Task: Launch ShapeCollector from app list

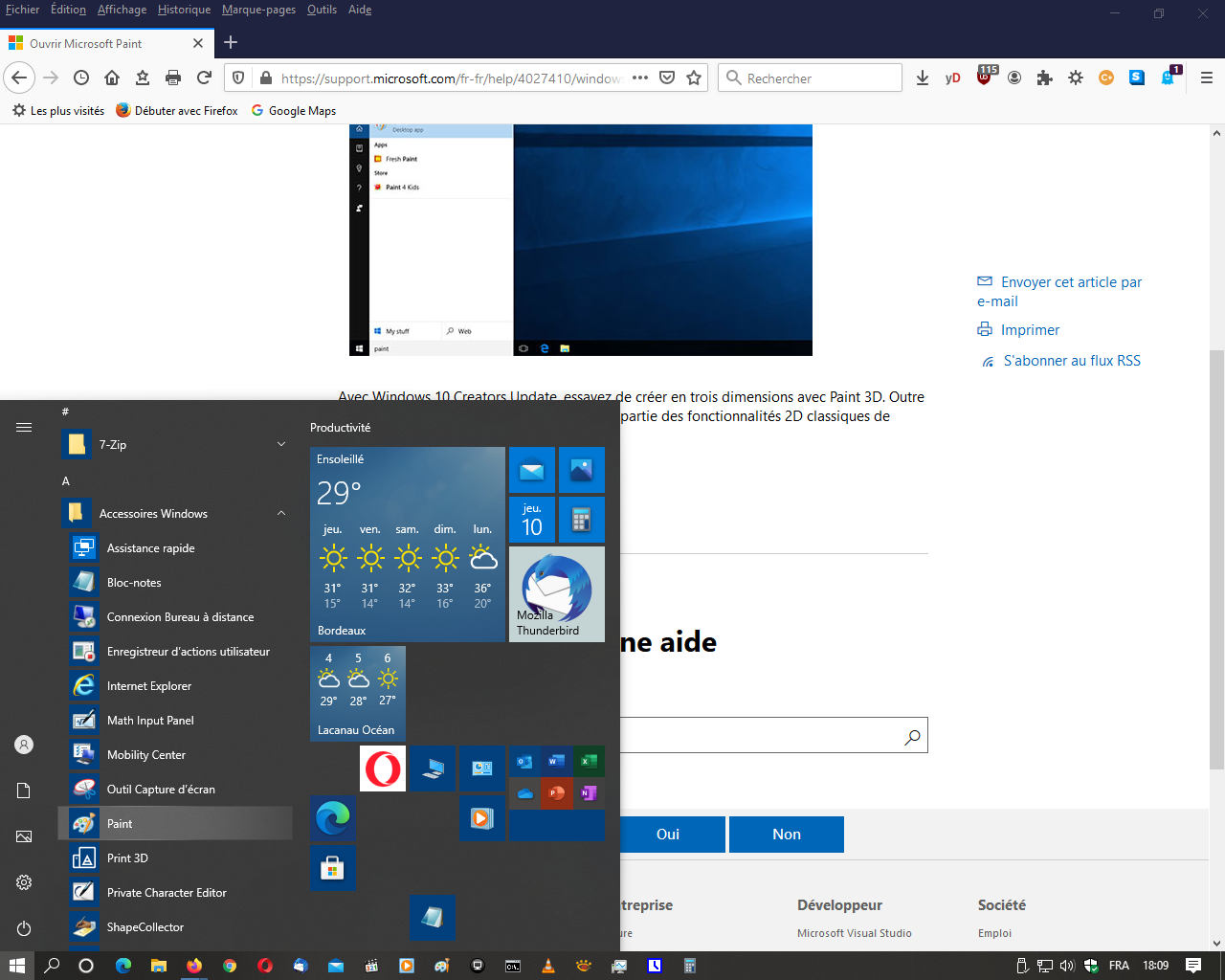Action: point(175,927)
